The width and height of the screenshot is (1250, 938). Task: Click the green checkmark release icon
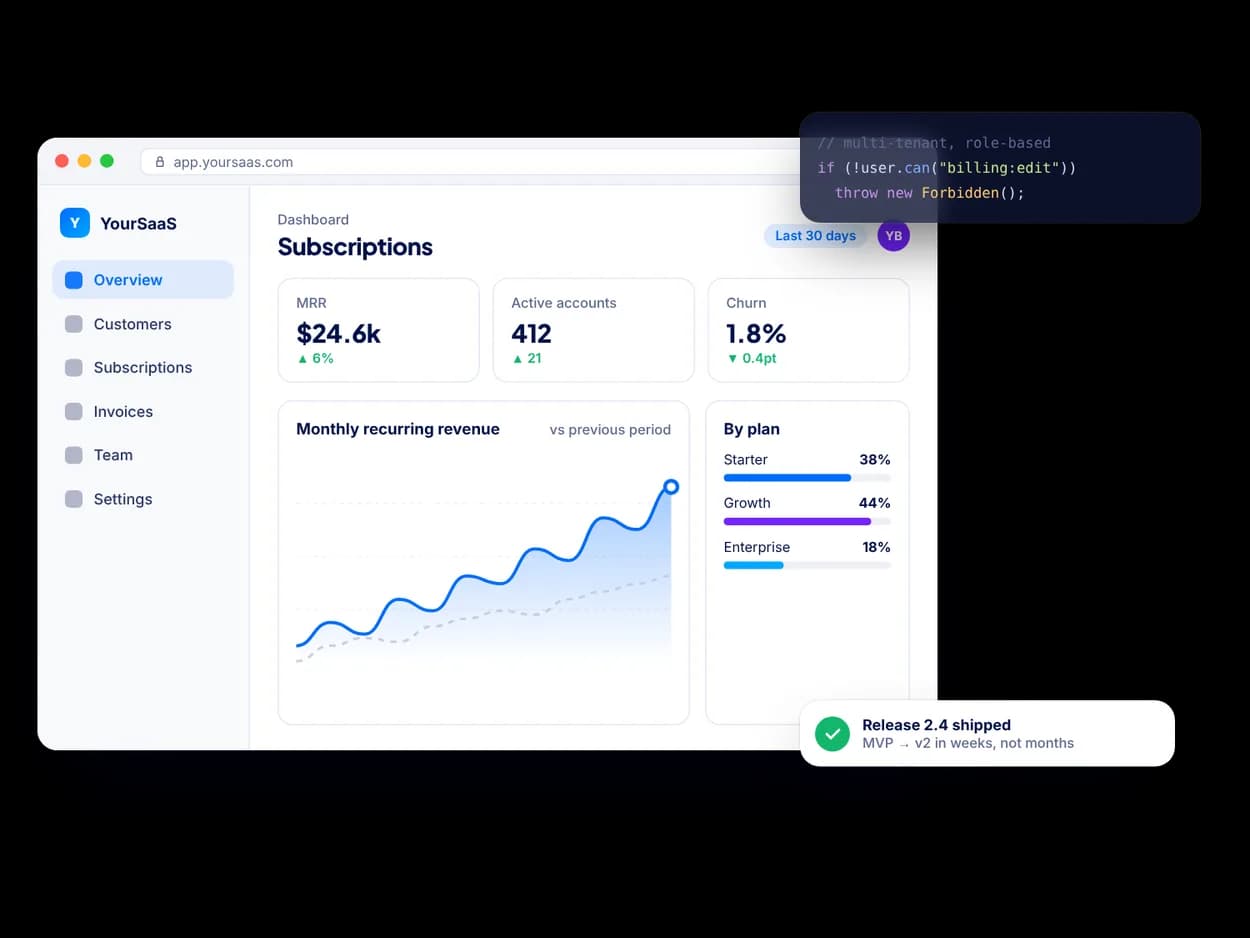pyautogui.click(x=832, y=733)
